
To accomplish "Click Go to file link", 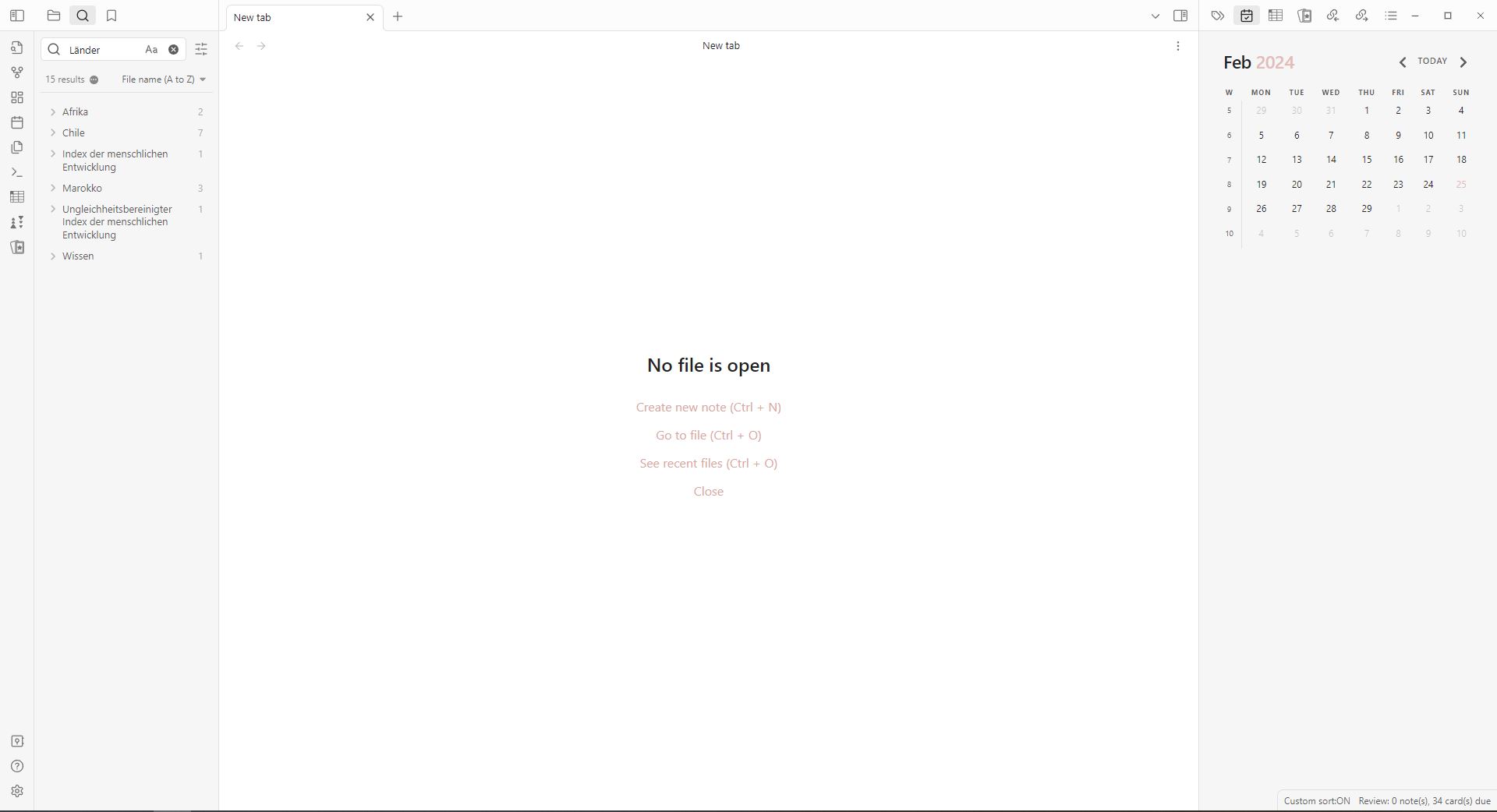I will click(x=709, y=436).
